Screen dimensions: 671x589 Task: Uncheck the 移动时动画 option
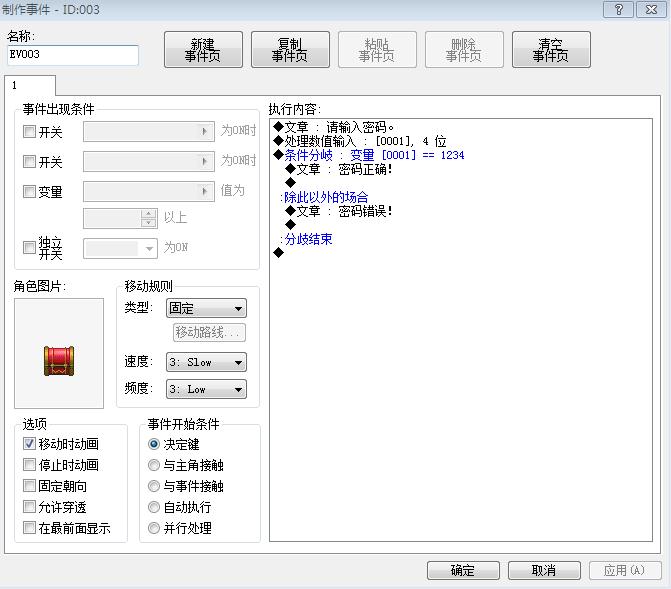(x=29, y=444)
